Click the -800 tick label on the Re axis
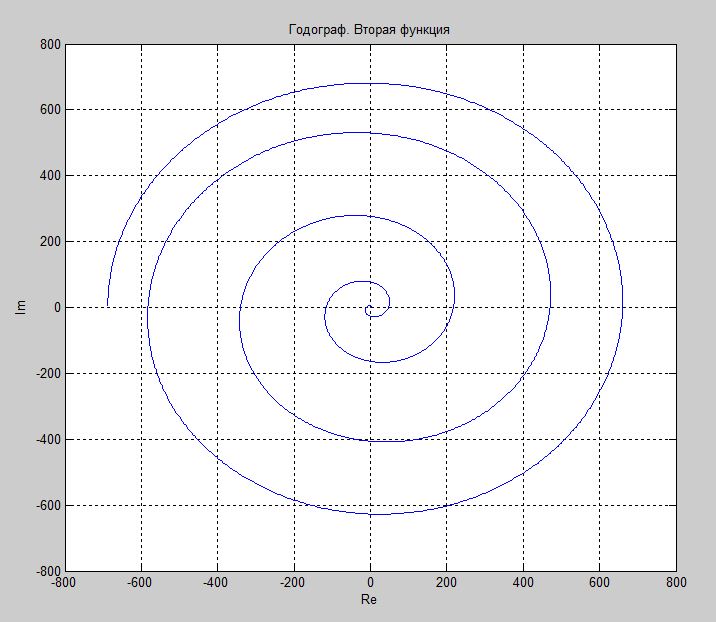This screenshot has width=716, height=622. (x=63, y=583)
